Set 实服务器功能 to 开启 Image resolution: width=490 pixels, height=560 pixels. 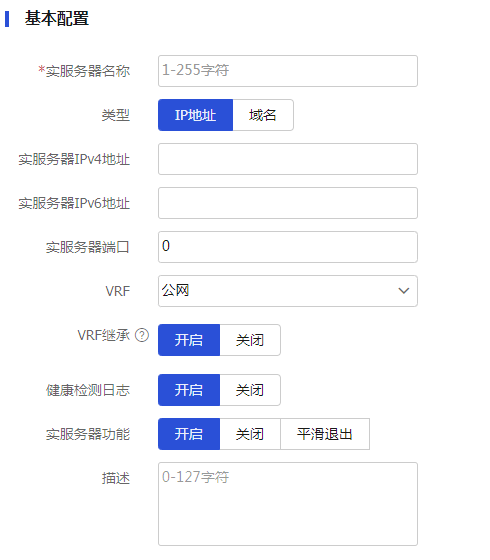coord(189,434)
